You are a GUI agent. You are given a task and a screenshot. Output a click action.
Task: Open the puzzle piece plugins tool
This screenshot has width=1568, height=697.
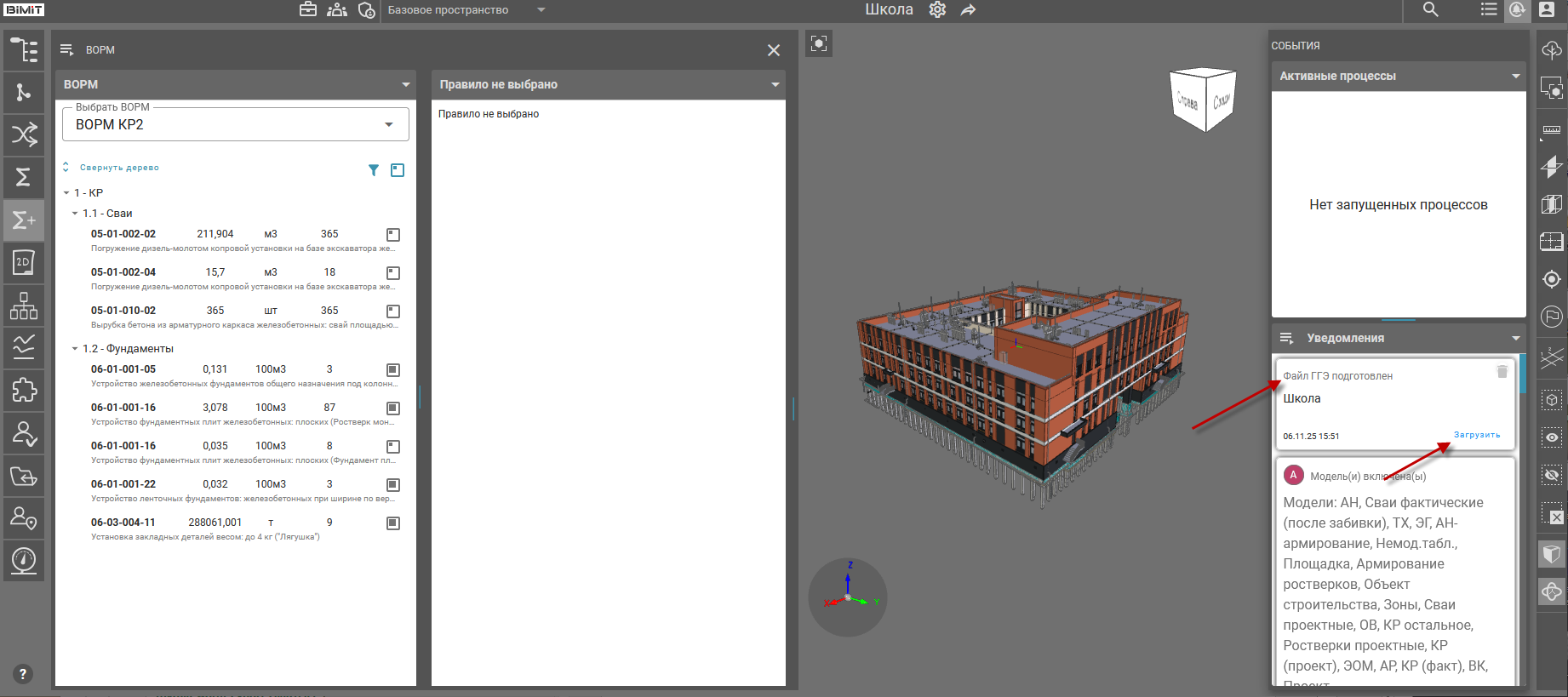(24, 391)
